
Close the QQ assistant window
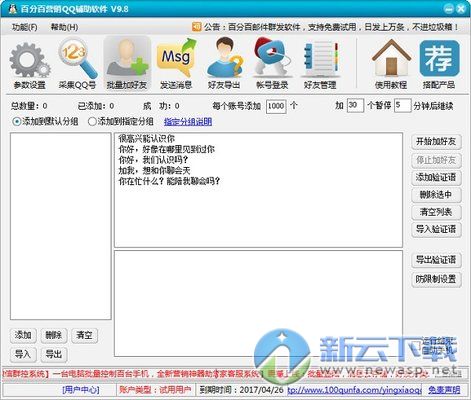(x=461, y=9)
